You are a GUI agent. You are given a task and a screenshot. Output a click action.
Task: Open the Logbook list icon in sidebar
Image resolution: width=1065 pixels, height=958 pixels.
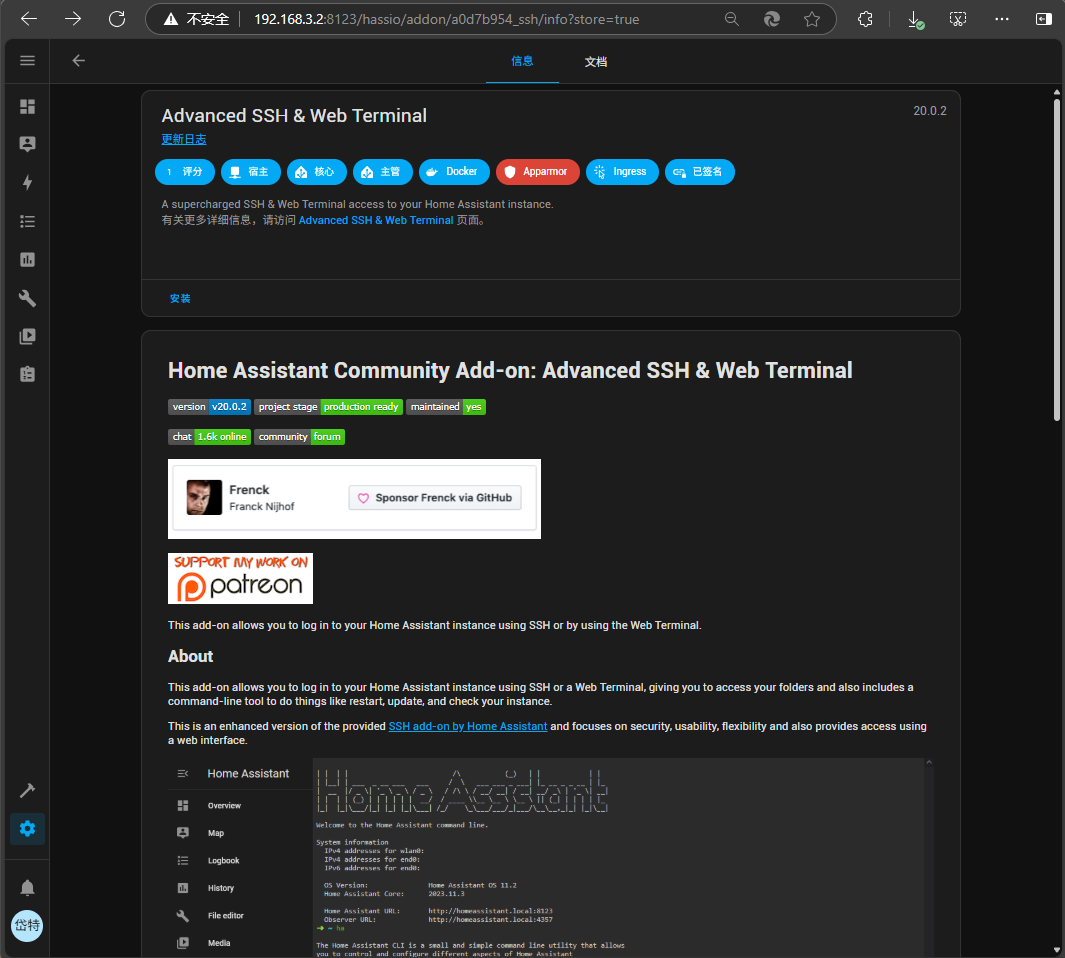pos(27,221)
